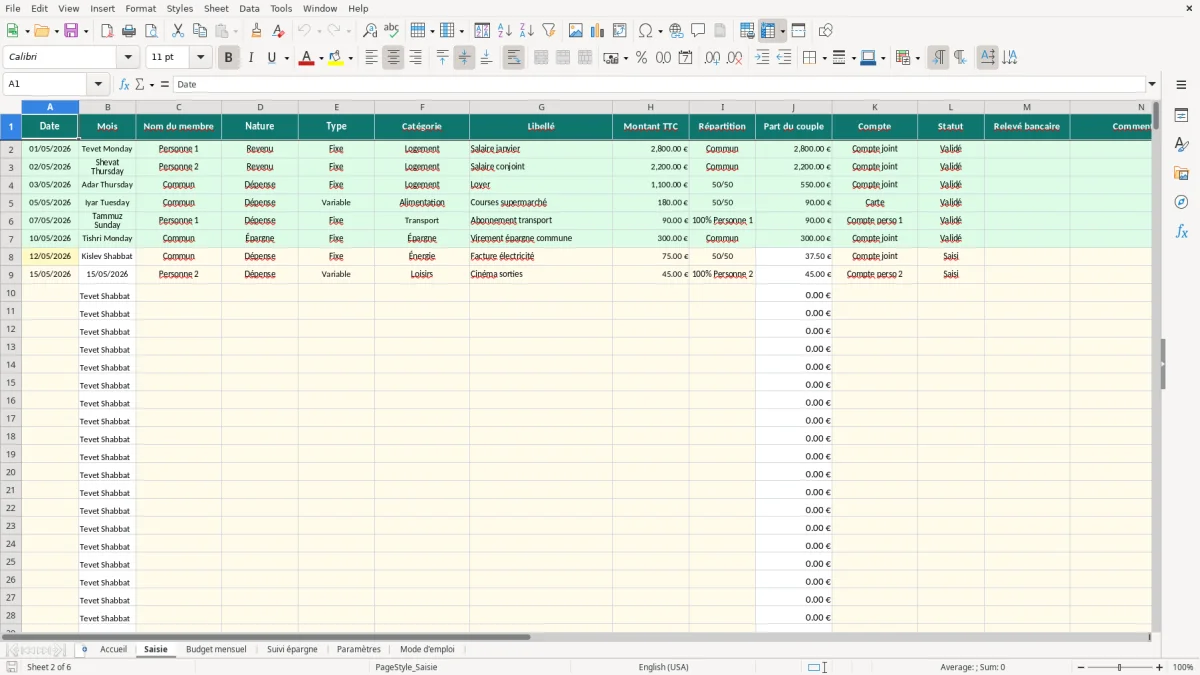Open Find & Replace from the toolbar
The image size is (1200, 675).
click(x=370, y=31)
